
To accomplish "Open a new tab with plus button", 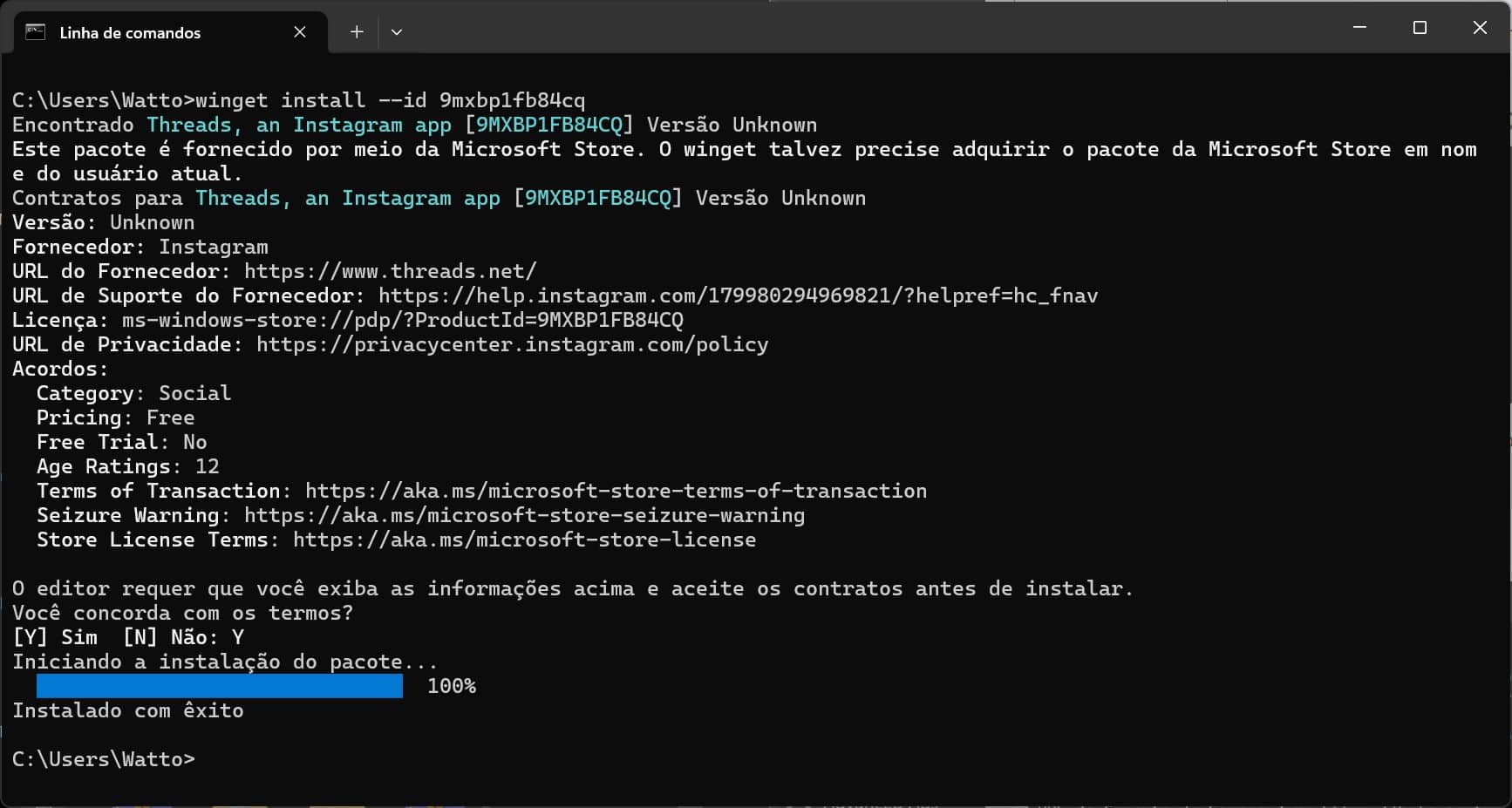I will (357, 32).
